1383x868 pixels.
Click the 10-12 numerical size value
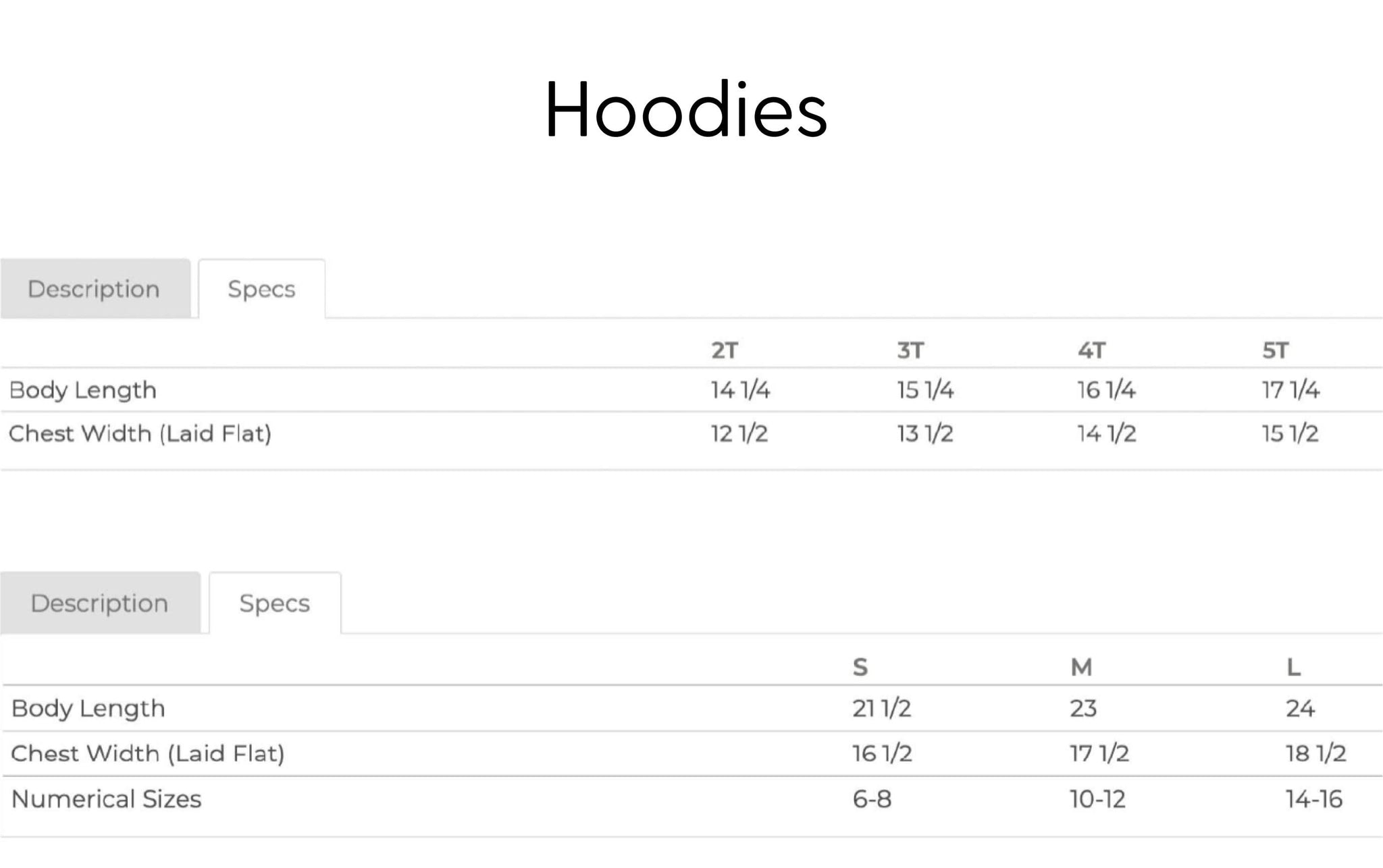tap(1097, 799)
